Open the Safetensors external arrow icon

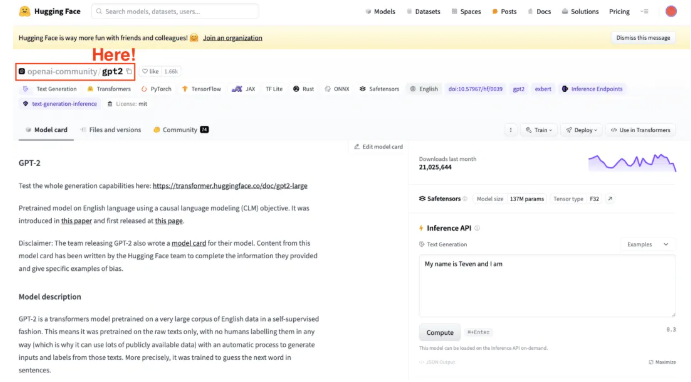tap(610, 199)
